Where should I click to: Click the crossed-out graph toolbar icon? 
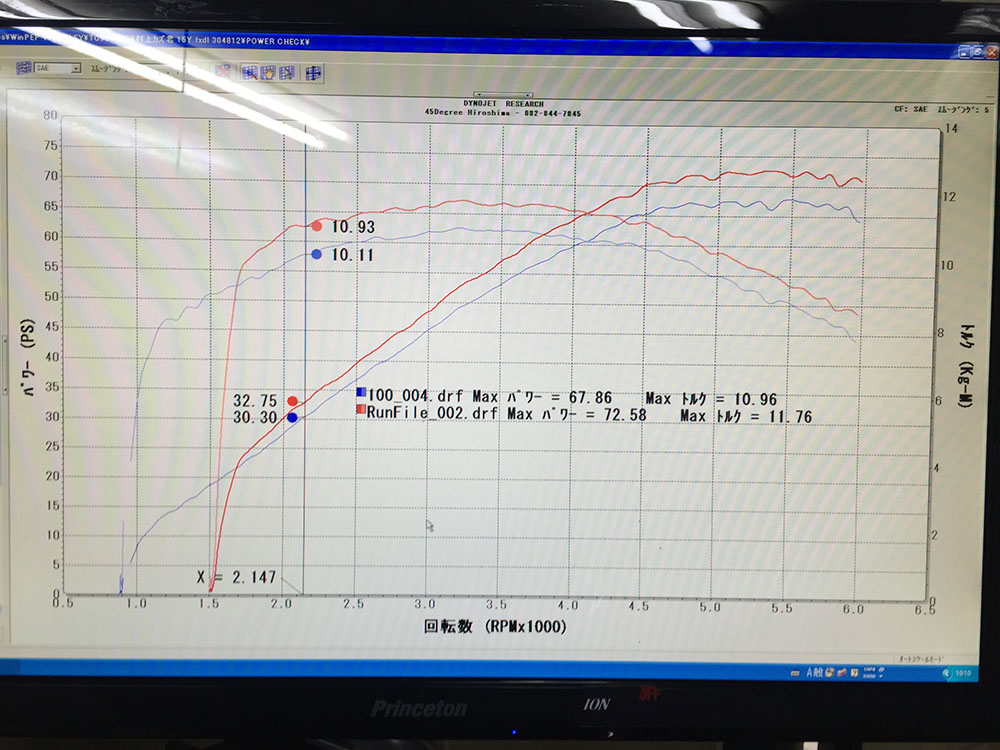[x=223, y=71]
